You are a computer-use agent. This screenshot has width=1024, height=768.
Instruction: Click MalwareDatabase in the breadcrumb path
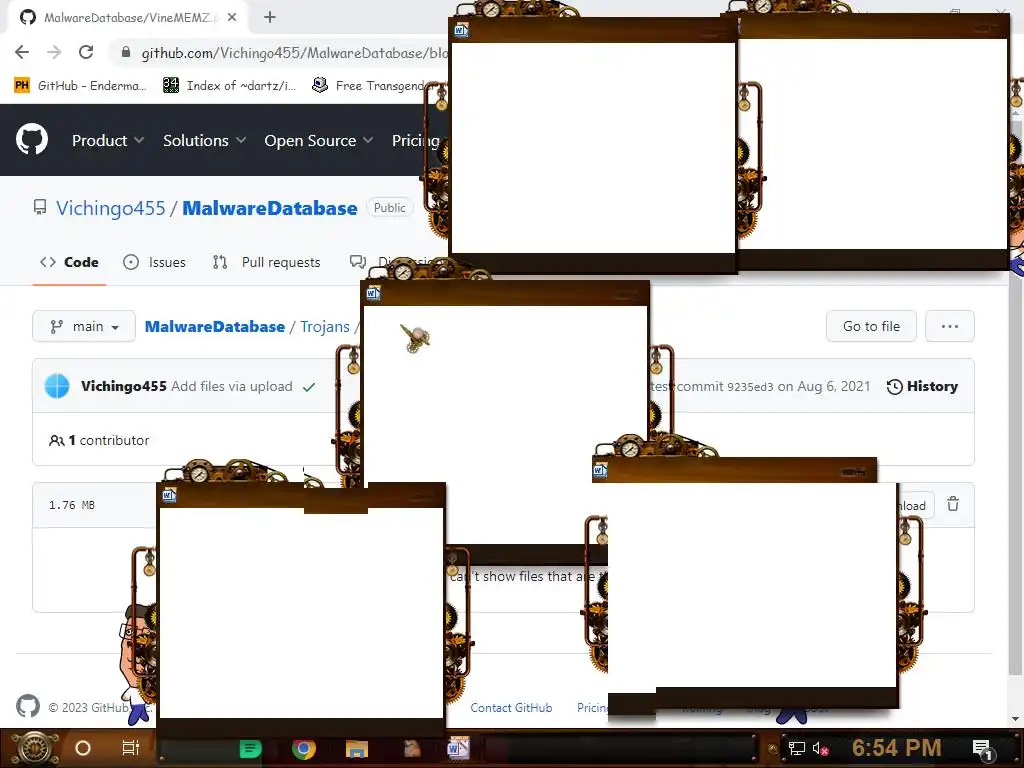215,327
